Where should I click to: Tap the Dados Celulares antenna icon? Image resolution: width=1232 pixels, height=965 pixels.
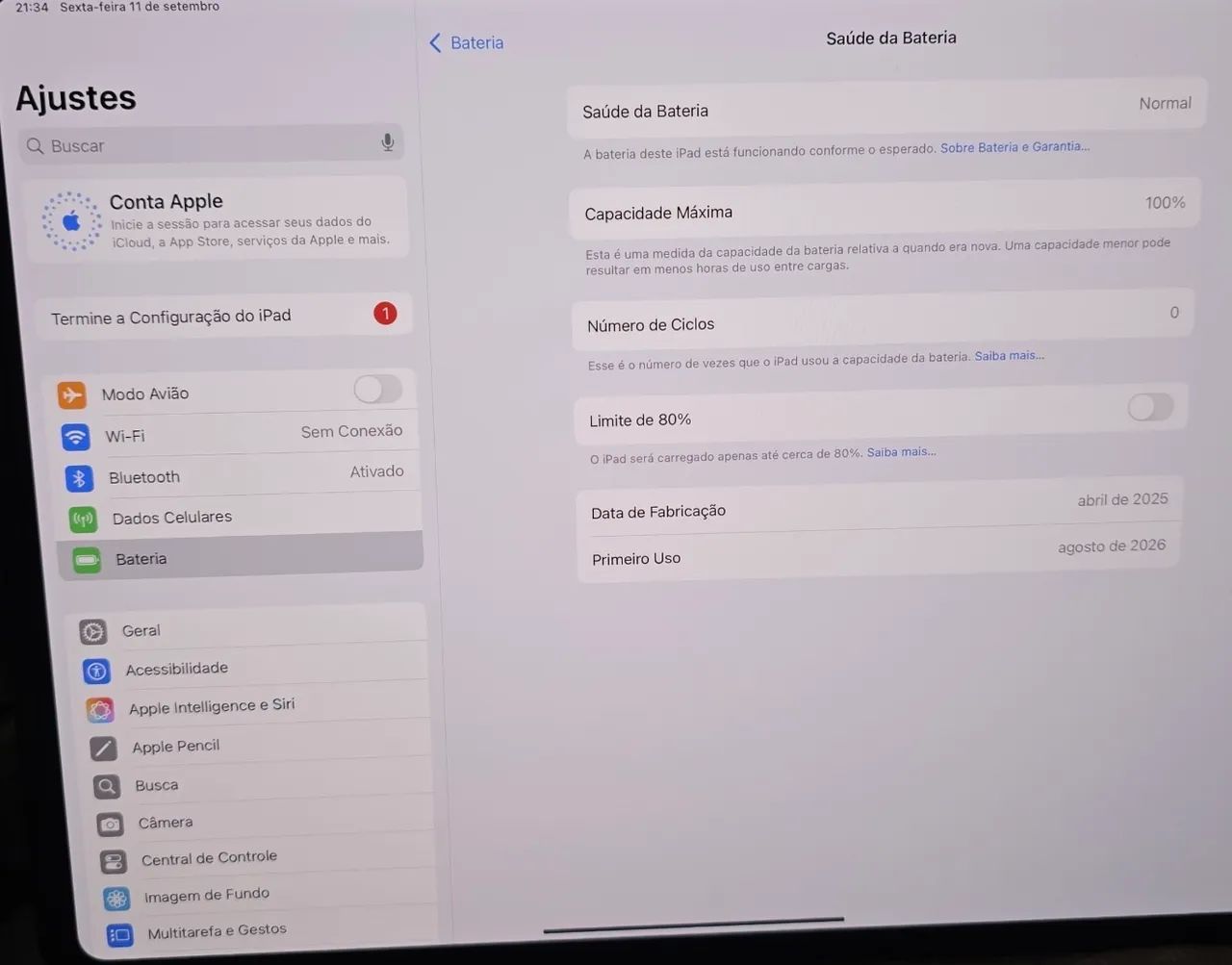[x=84, y=520]
